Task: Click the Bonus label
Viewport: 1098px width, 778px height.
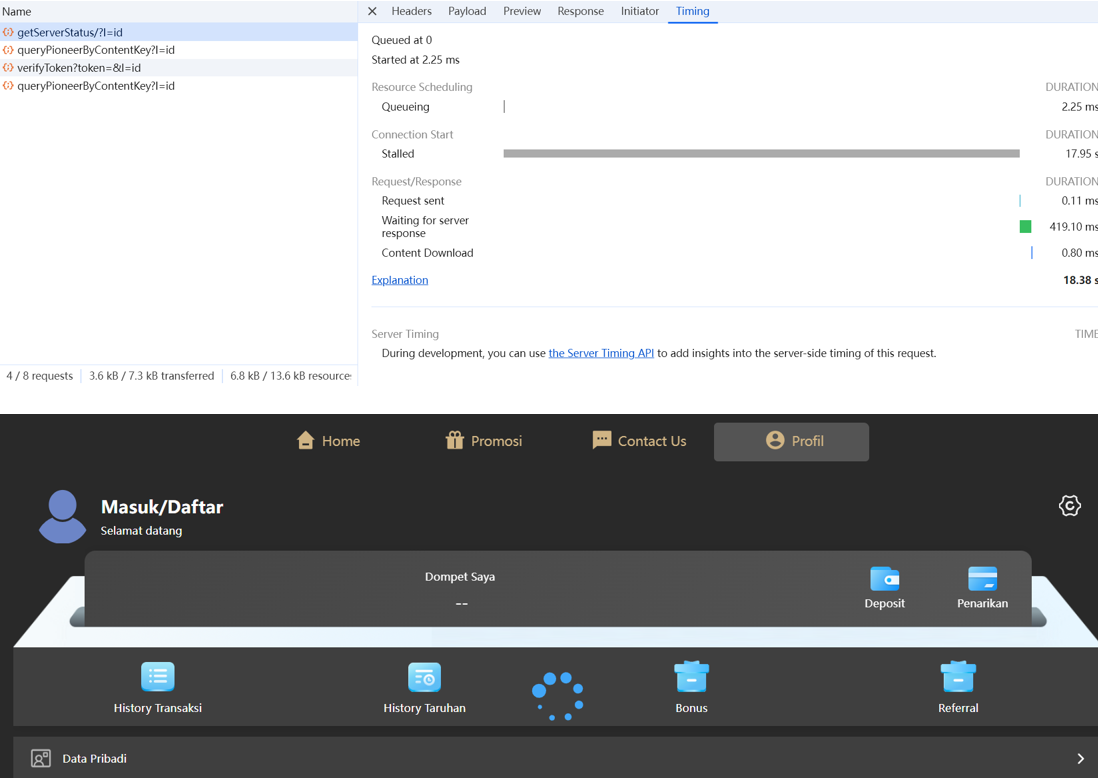Action: 691,708
